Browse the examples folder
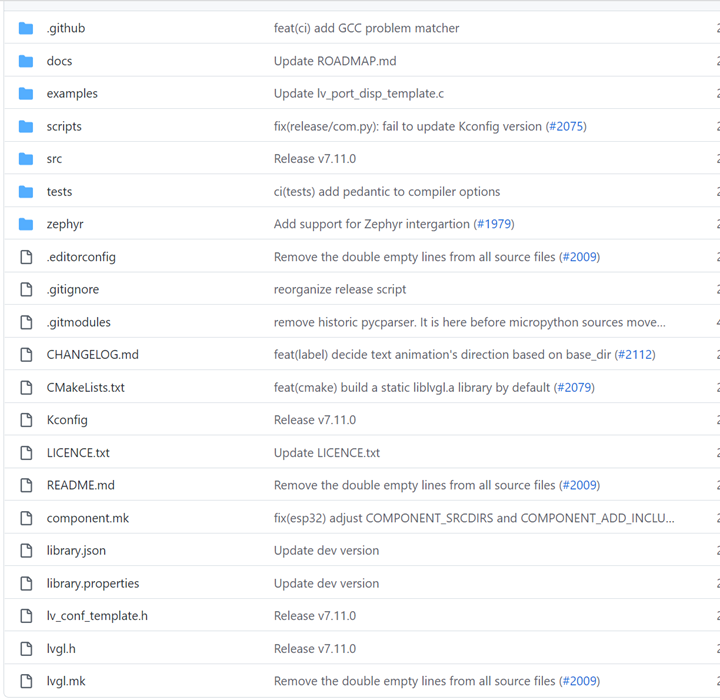720x700 pixels. point(72,94)
